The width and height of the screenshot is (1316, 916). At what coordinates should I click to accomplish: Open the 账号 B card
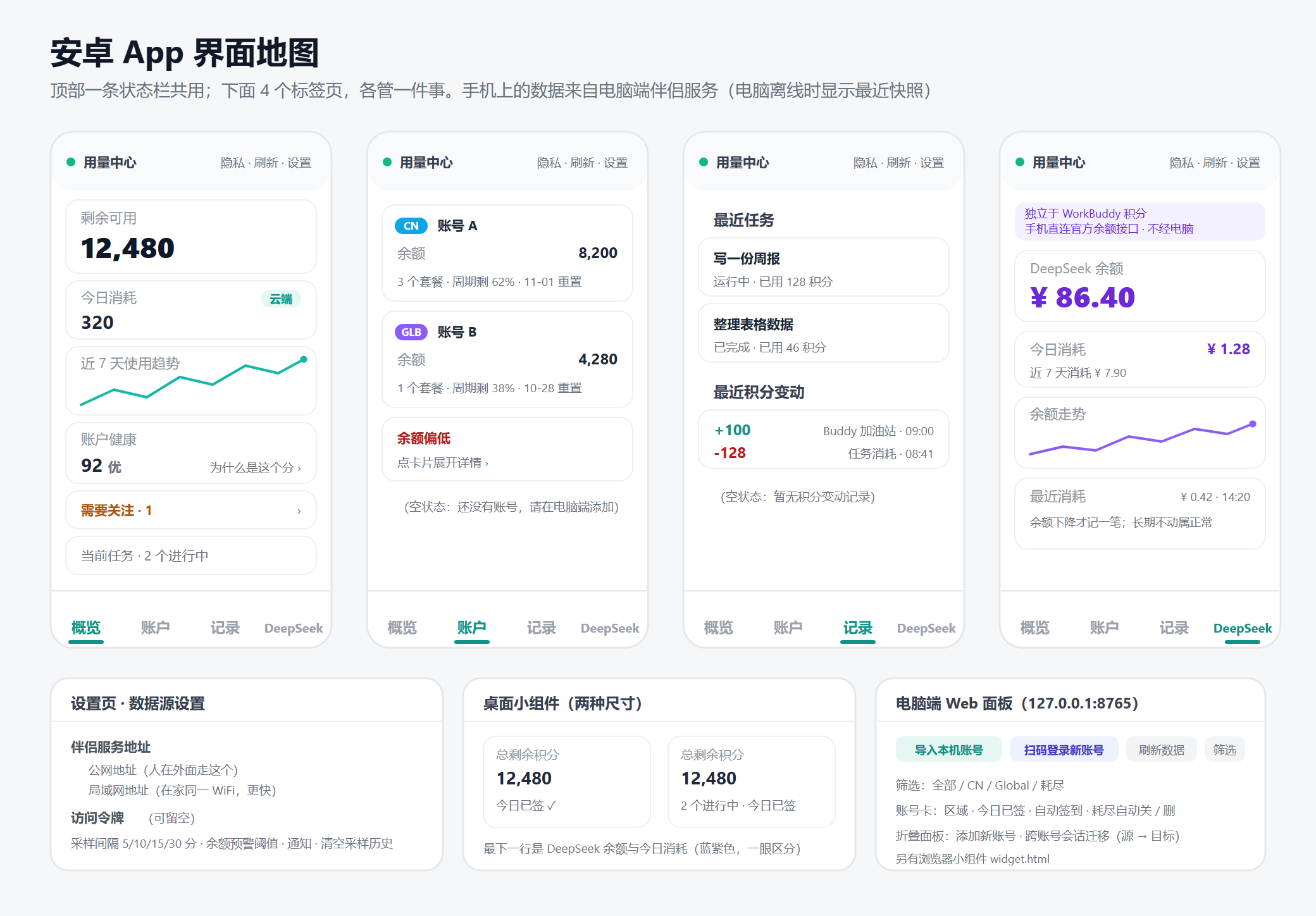(507, 359)
